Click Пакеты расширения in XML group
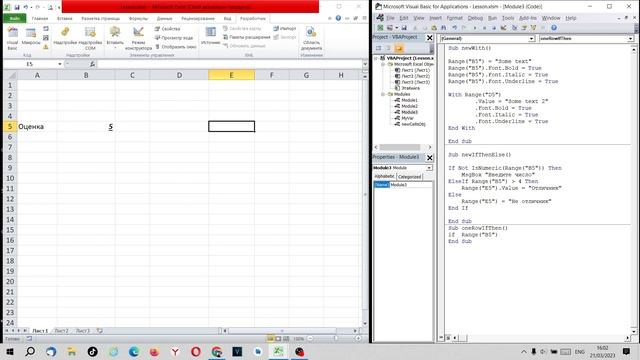The image size is (640, 360). 247,37
